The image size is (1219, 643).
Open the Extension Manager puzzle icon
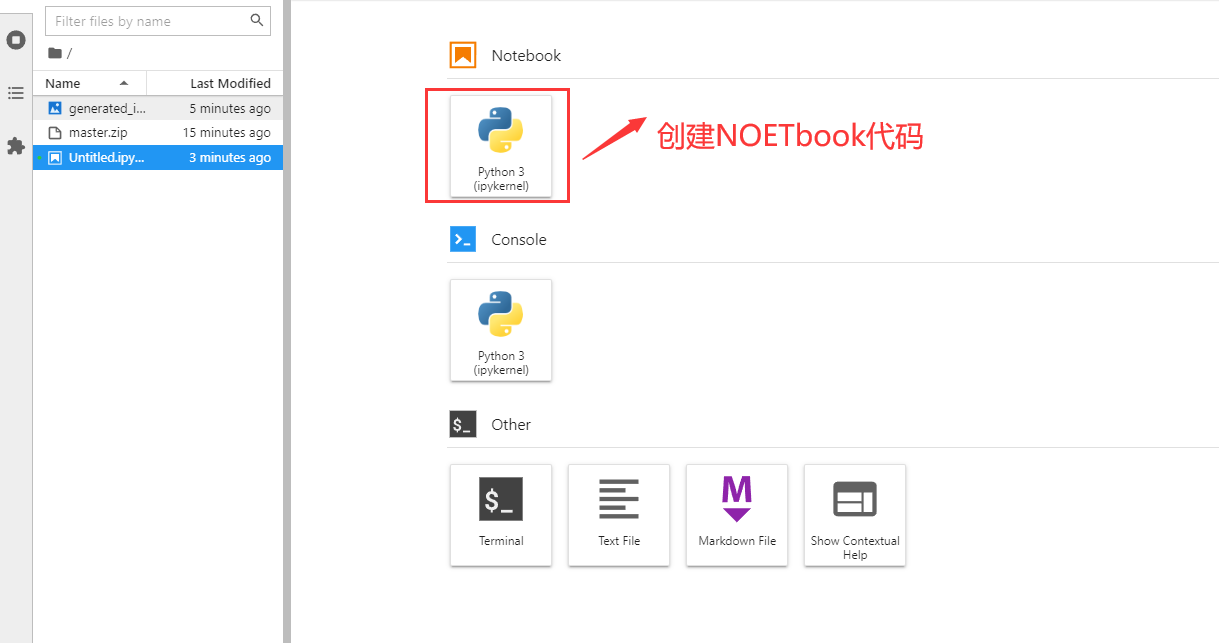click(x=15, y=146)
